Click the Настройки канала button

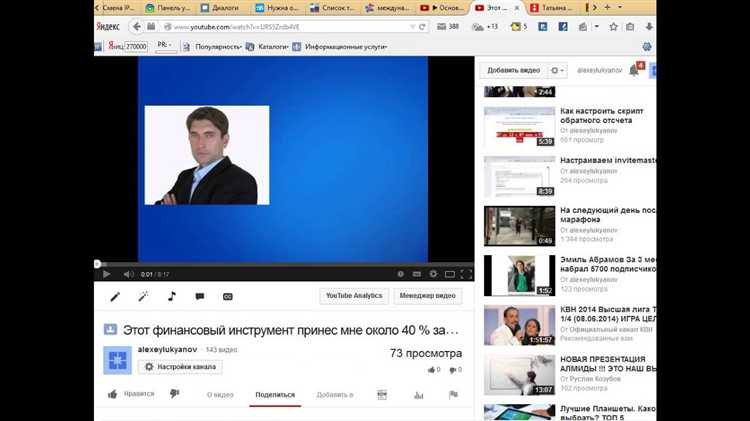[x=180, y=367]
